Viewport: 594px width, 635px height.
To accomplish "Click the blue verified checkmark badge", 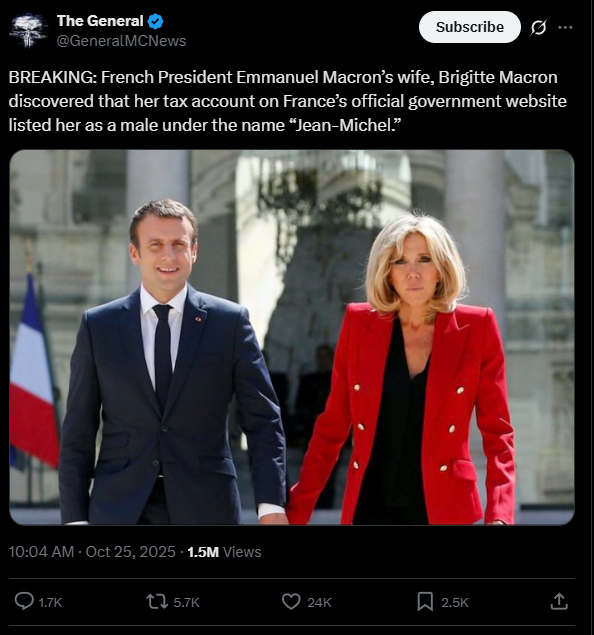I will 155,21.
